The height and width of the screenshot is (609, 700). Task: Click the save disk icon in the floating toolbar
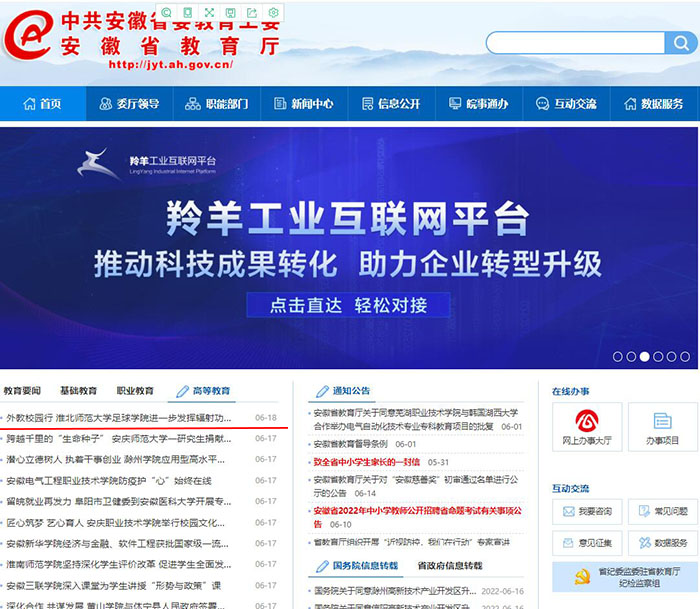click(231, 13)
